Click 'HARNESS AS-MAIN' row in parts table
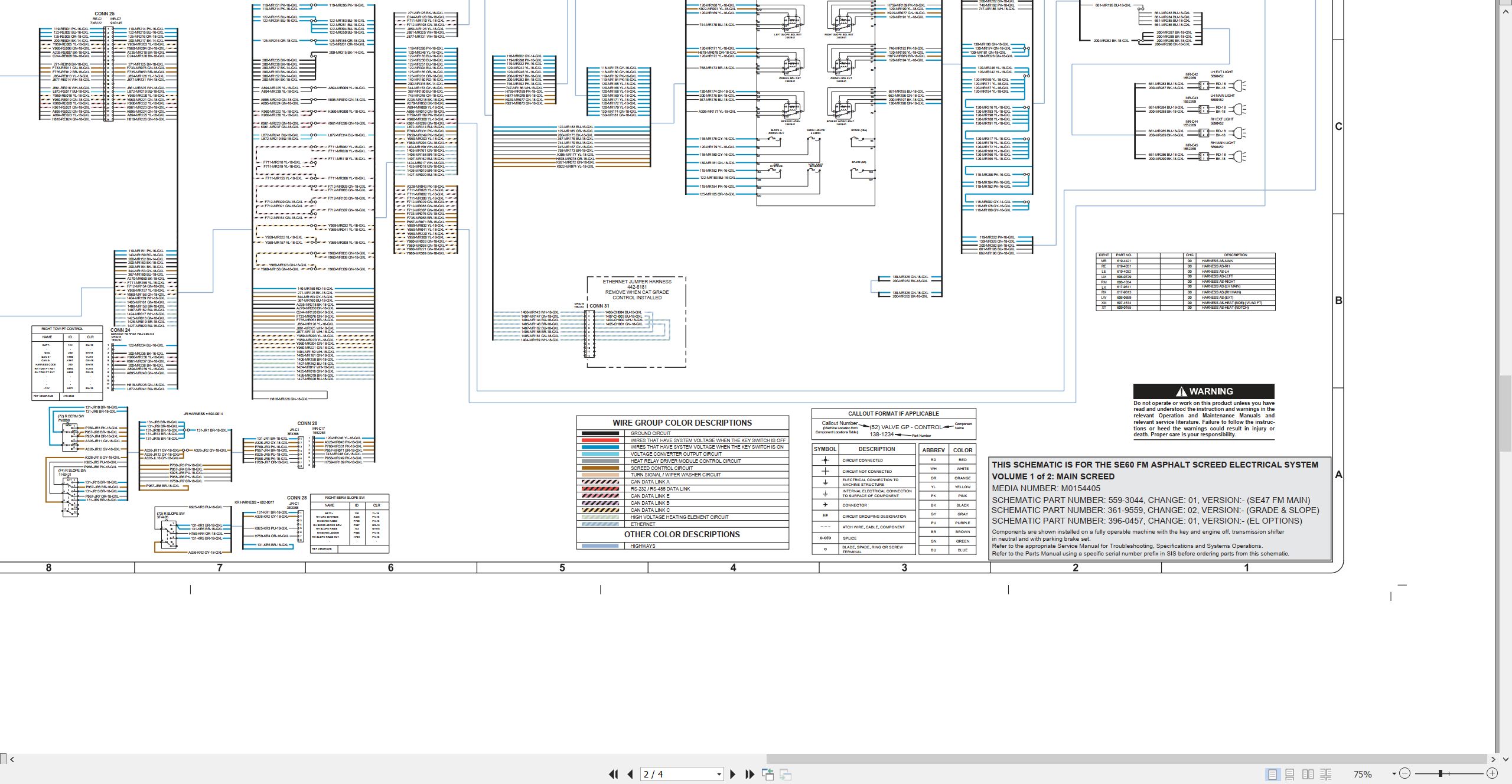This screenshot has height=784, width=1512. tap(1185, 261)
